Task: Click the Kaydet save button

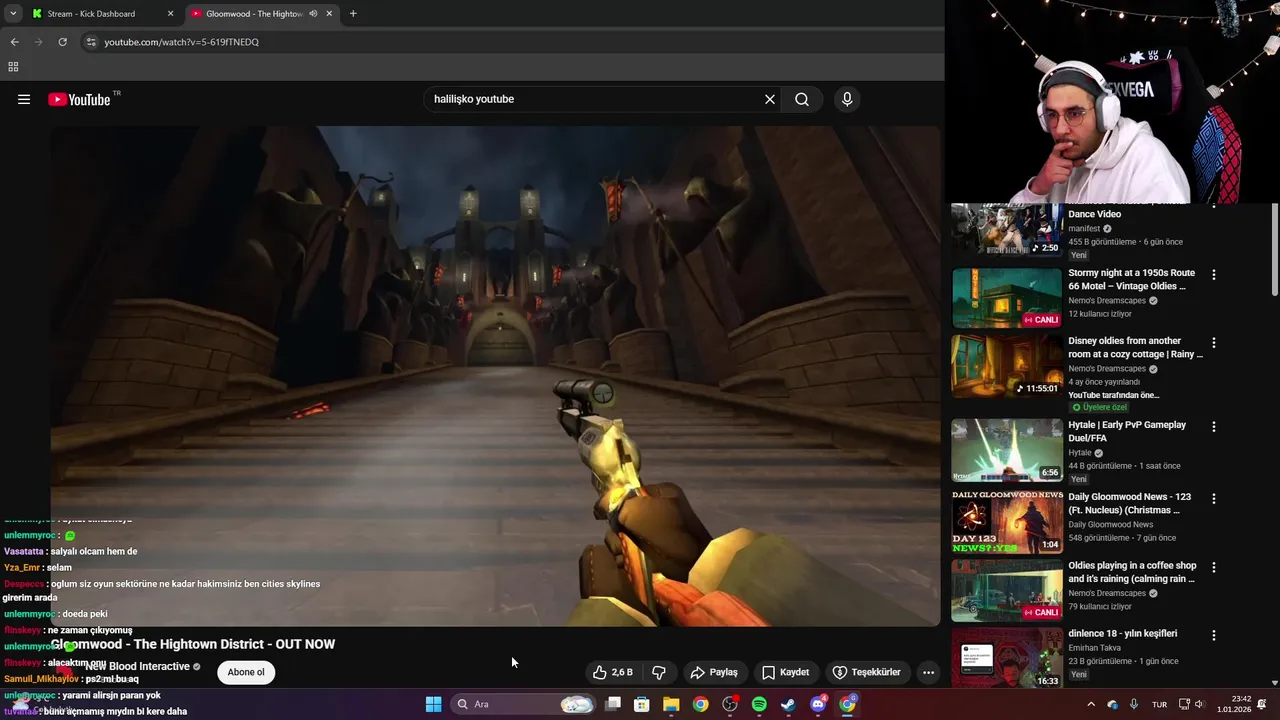Action: (x=786, y=672)
